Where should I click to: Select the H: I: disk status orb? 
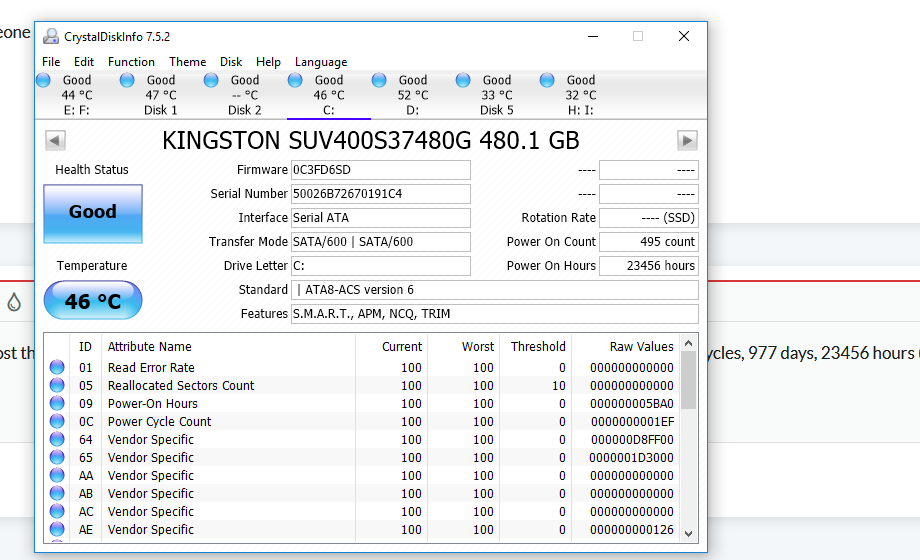point(547,80)
